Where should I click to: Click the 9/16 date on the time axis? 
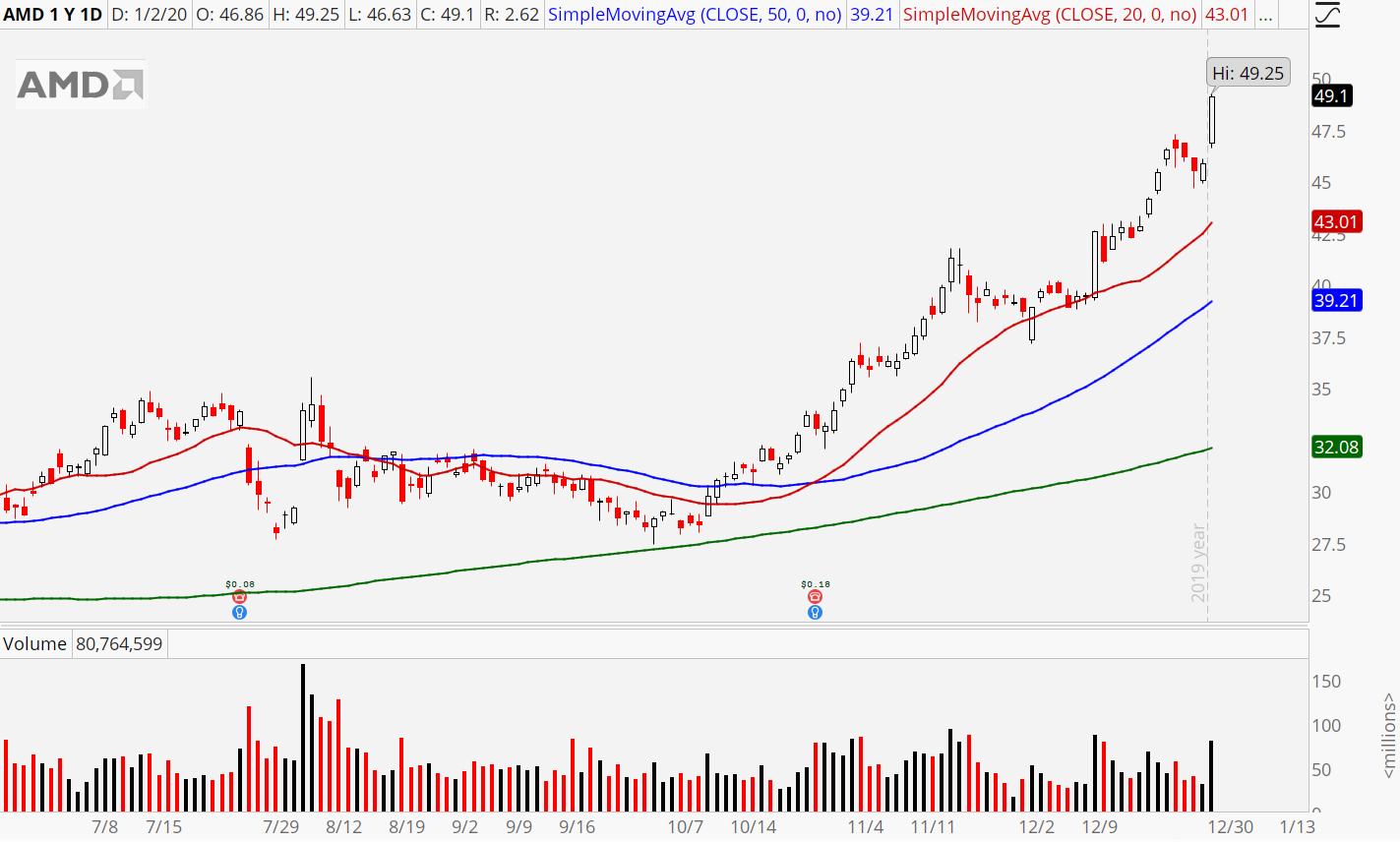578,826
